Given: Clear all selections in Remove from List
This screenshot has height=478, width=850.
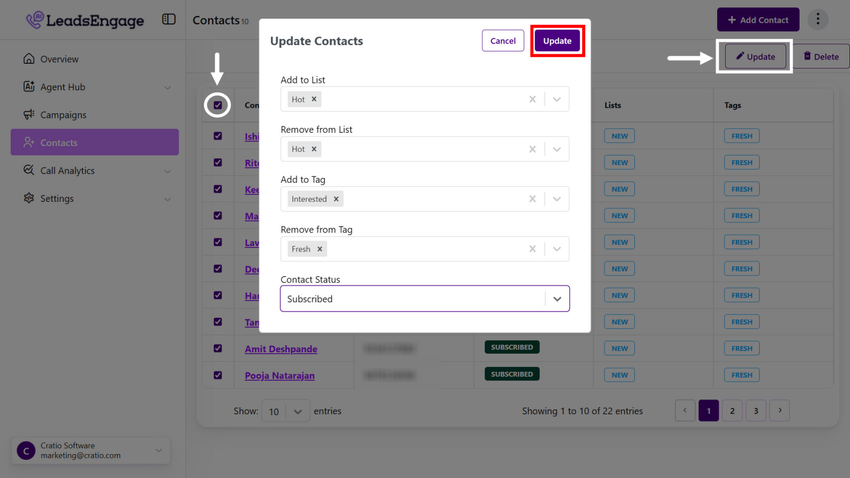Looking at the screenshot, I should 532,149.
